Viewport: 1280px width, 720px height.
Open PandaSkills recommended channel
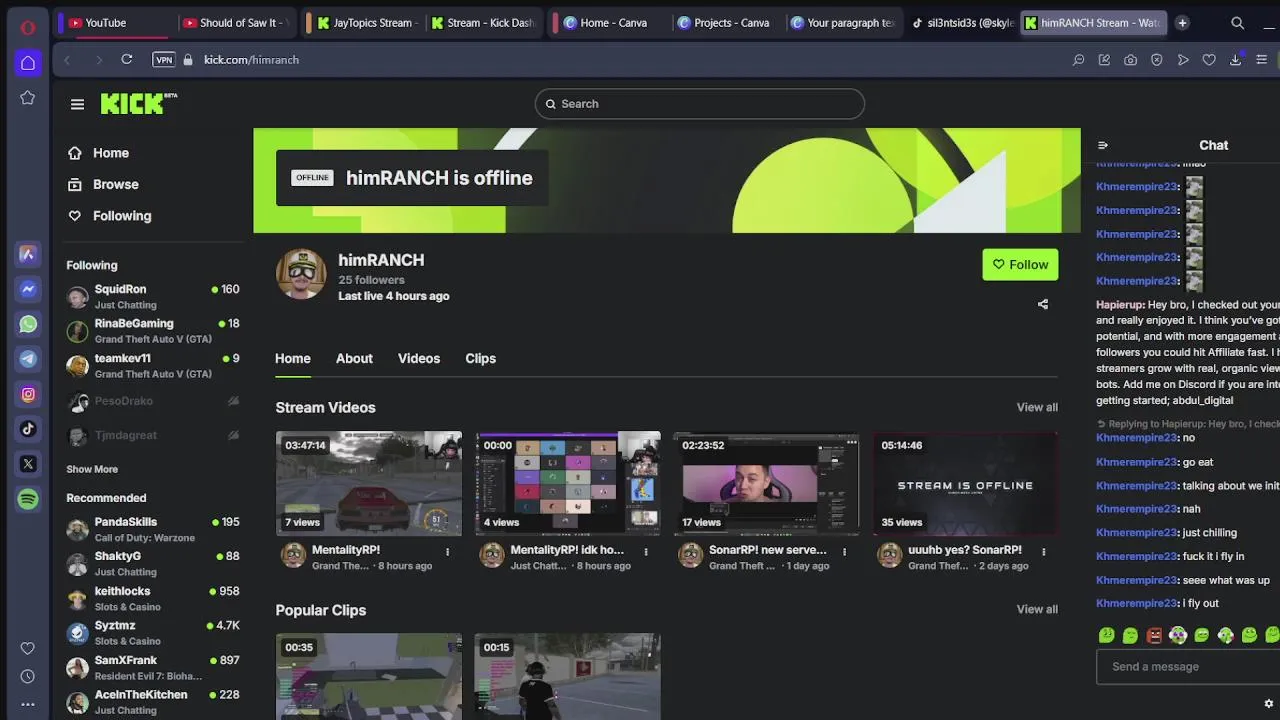coord(153,529)
